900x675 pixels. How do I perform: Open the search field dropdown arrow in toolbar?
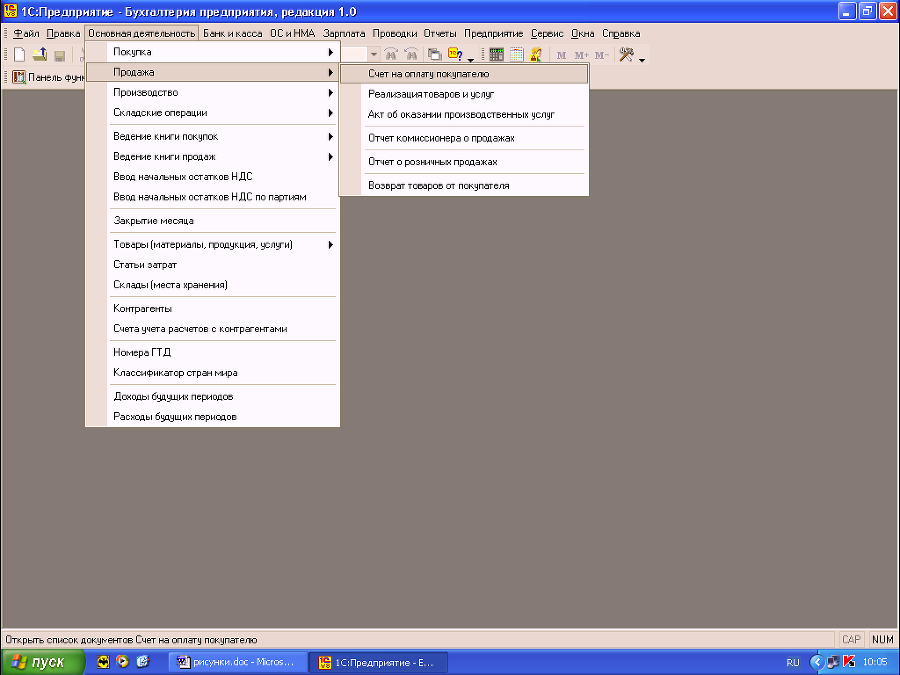click(374, 55)
